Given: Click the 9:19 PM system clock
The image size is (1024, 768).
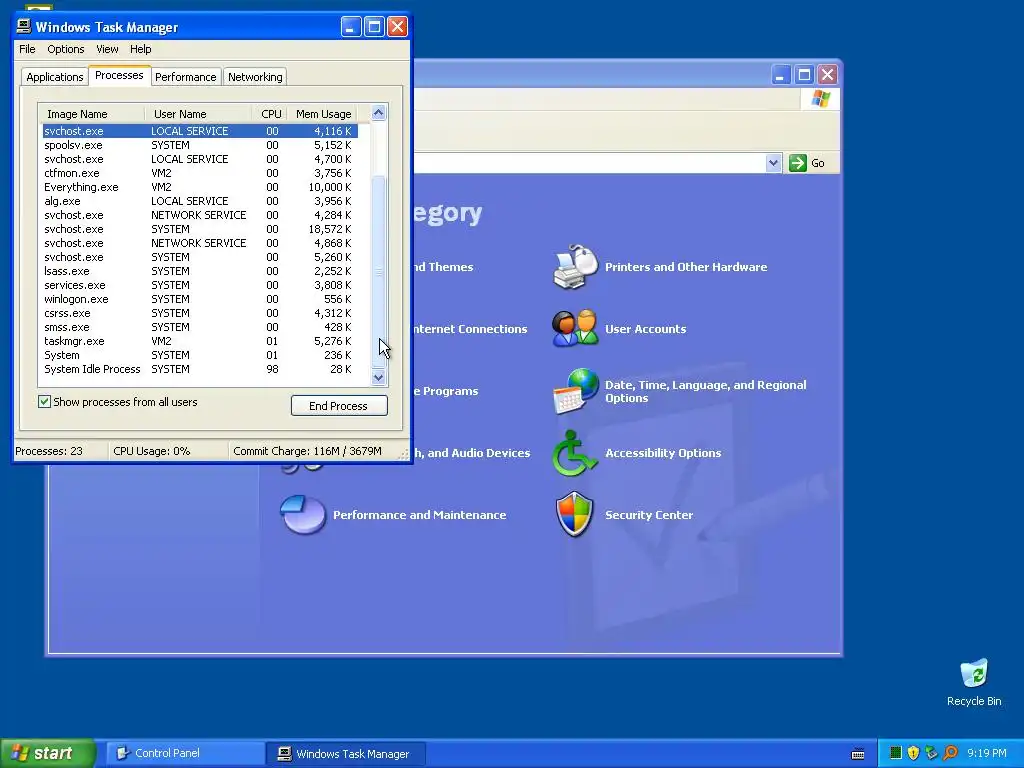Looking at the screenshot, I should tap(986, 753).
